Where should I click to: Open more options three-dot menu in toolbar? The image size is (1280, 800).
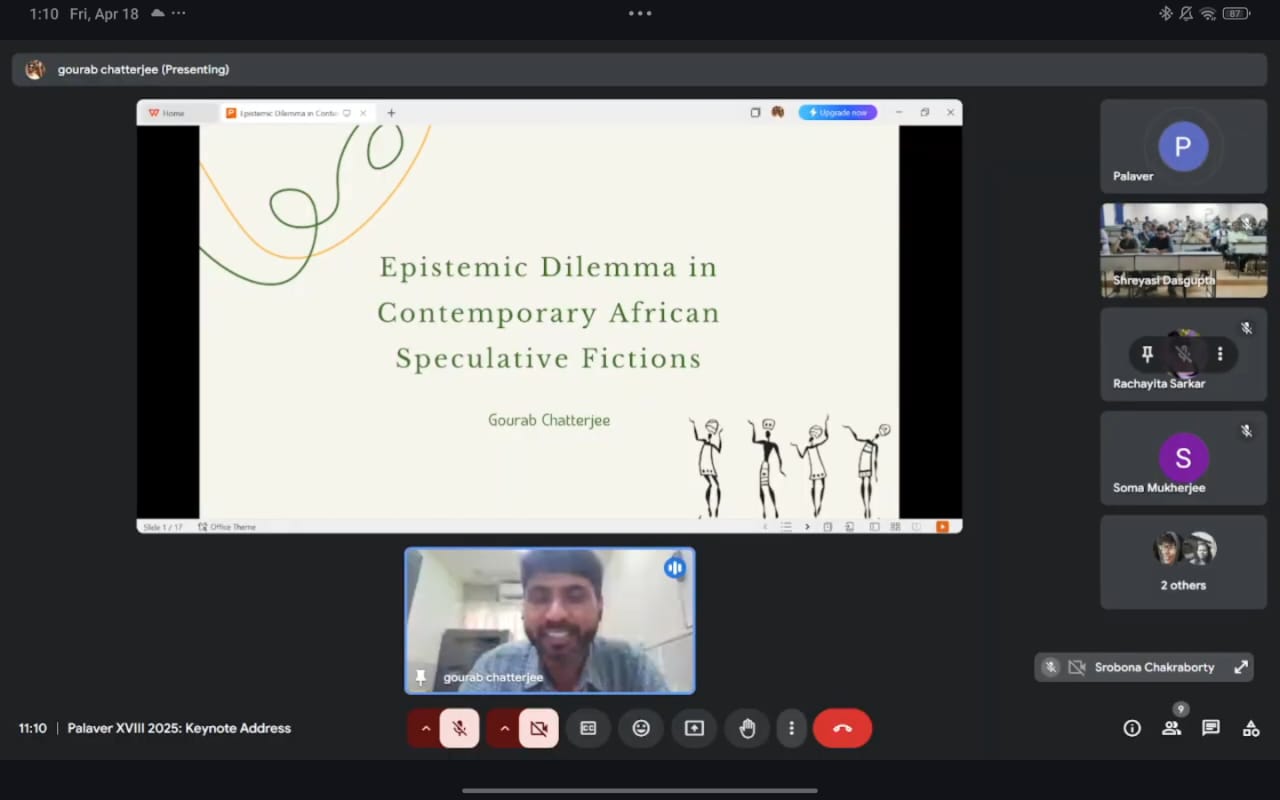click(x=791, y=728)
